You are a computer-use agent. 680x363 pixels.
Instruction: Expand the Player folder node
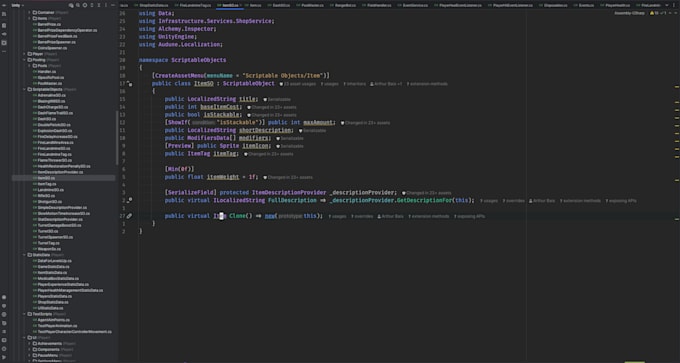tap(25, 54)
